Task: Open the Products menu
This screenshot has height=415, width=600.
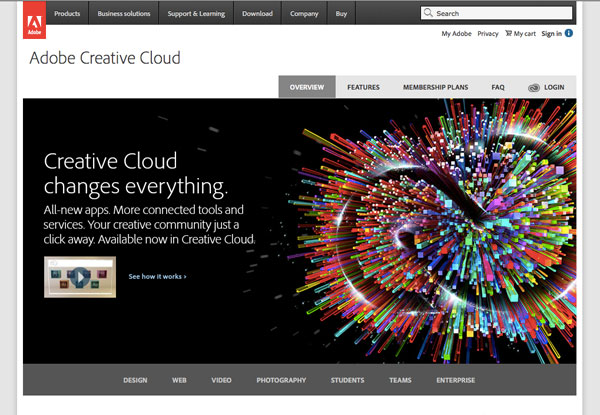Action: pos(67,13)
